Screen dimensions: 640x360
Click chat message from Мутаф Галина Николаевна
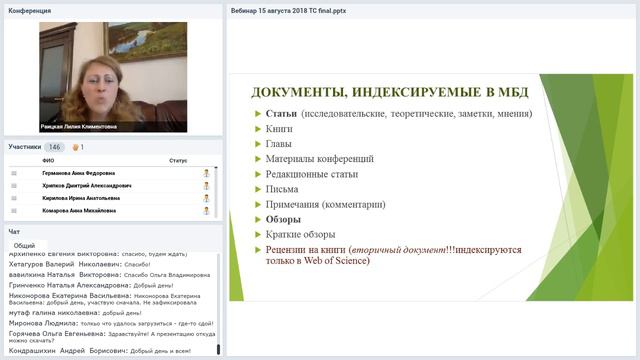pos(75,313)
